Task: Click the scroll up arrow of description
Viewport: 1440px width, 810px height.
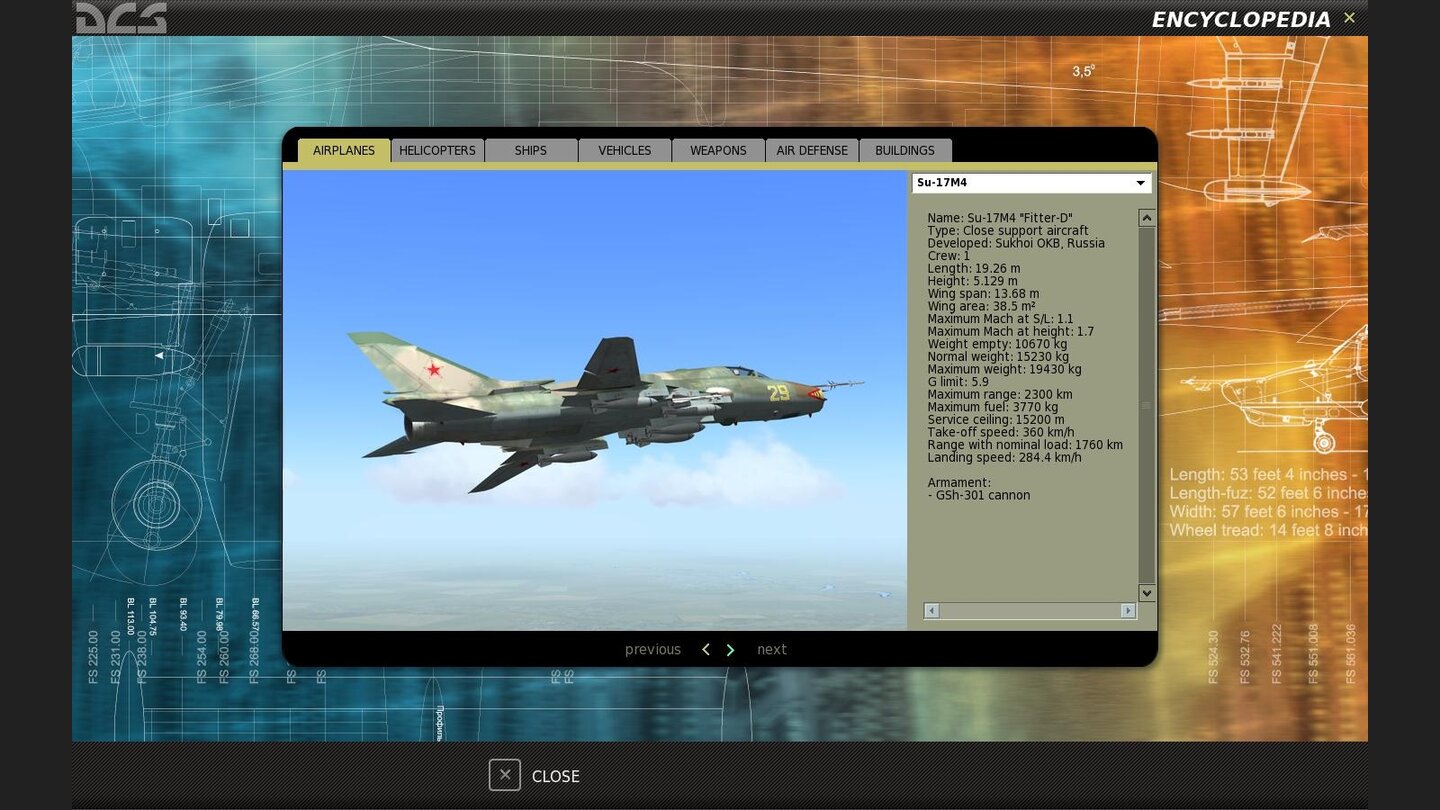Action: coord(1147,218)
